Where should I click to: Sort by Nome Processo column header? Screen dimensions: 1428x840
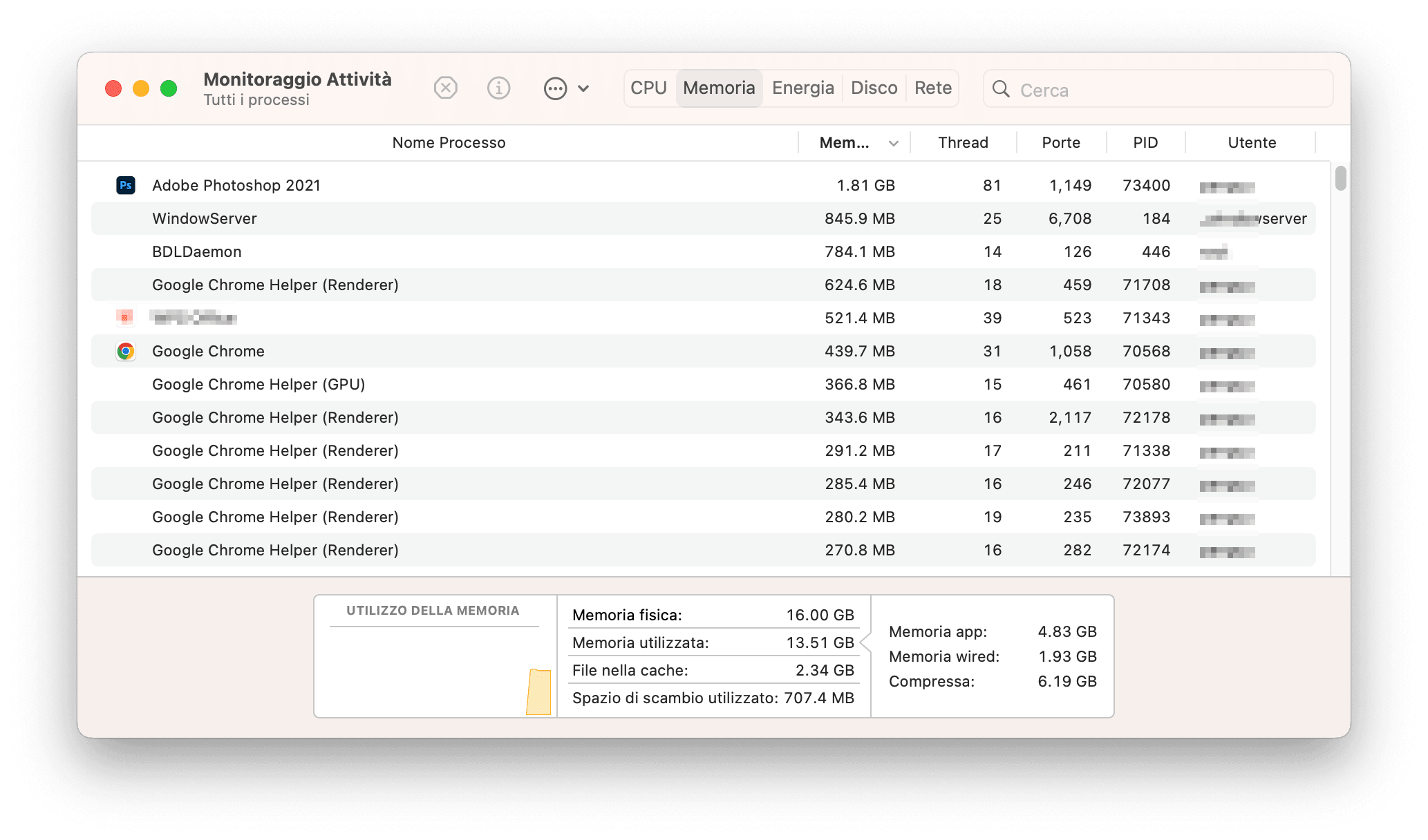coord(449,143)
